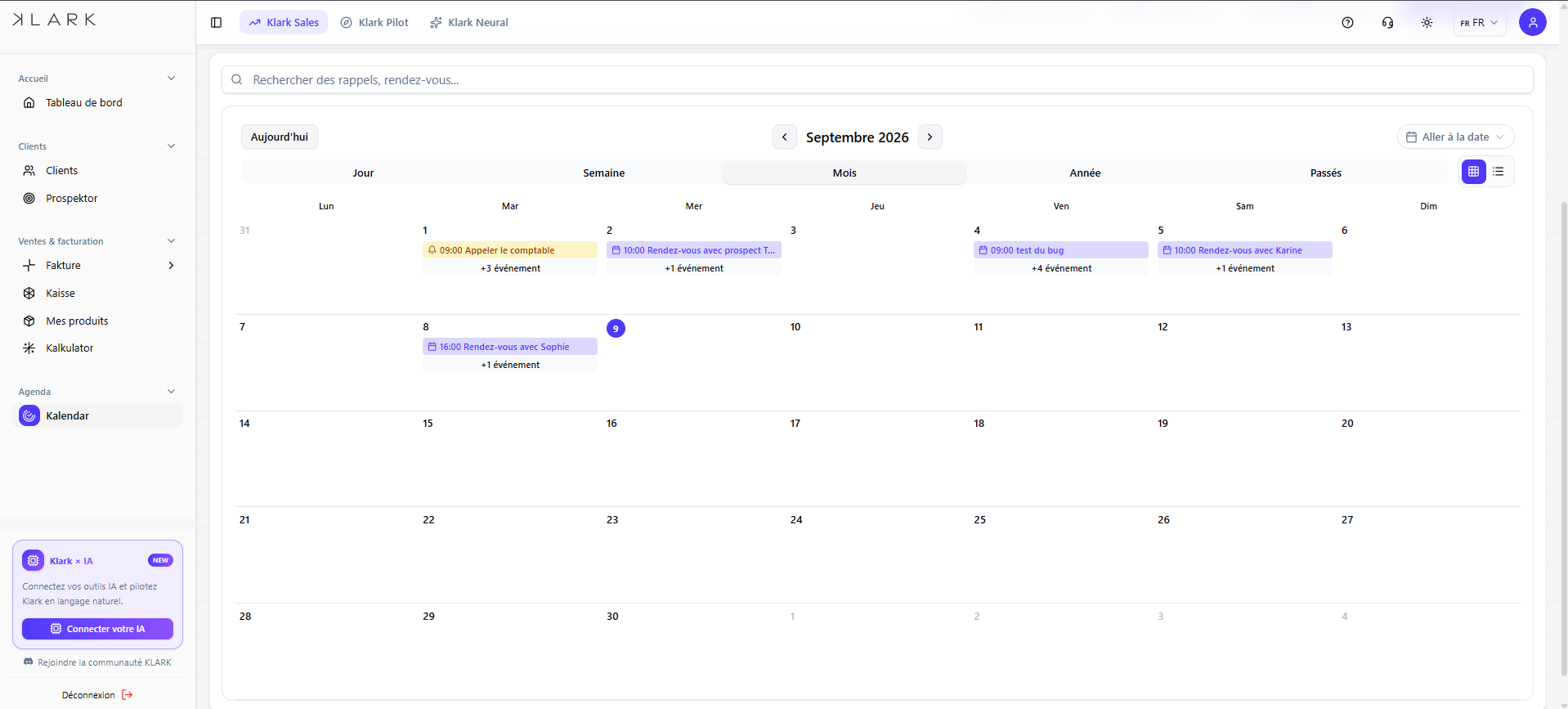The height and width of the screenshot is (709, 1568).
Task: Show +3 événement on September 1
Action: [510, 268]
